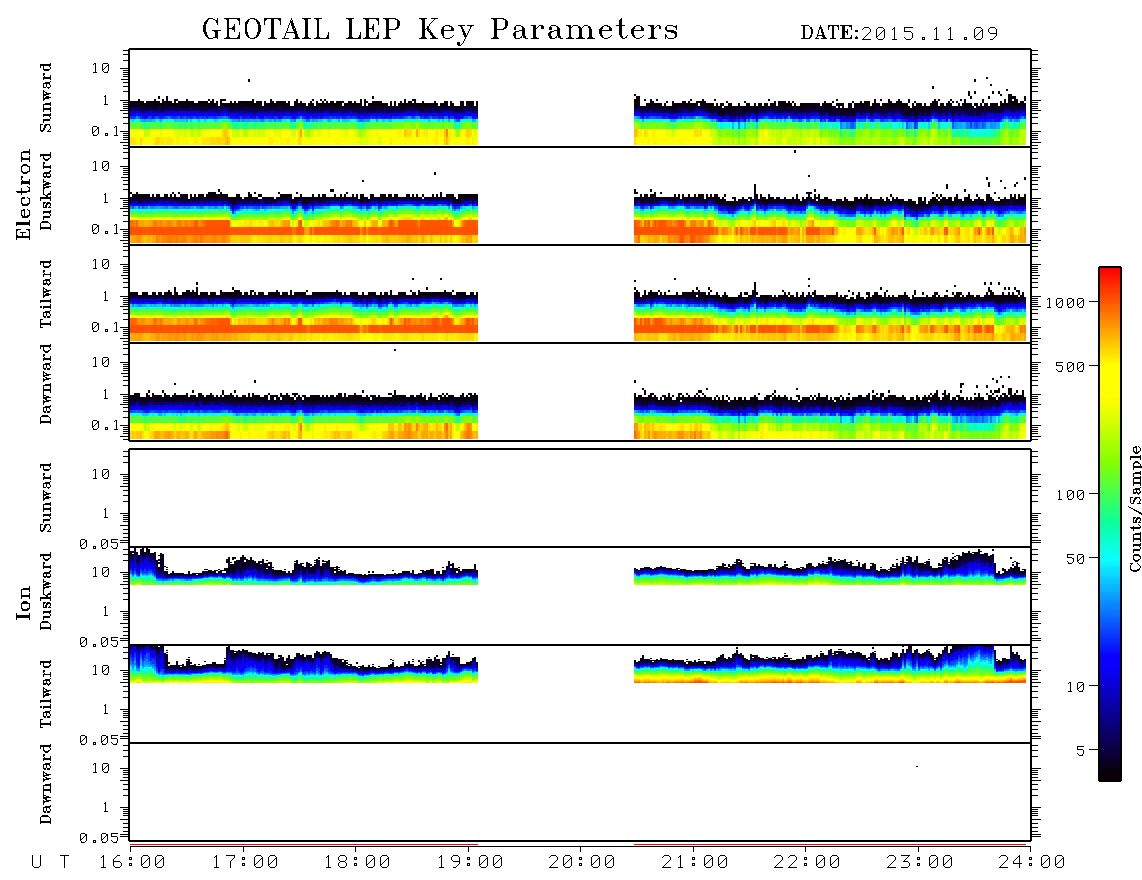Image resolution: width=1142 pixels, height=880 pixels.
Task: Click the '0.05' tick of the Ion Sunward panel
Action: 98,543
